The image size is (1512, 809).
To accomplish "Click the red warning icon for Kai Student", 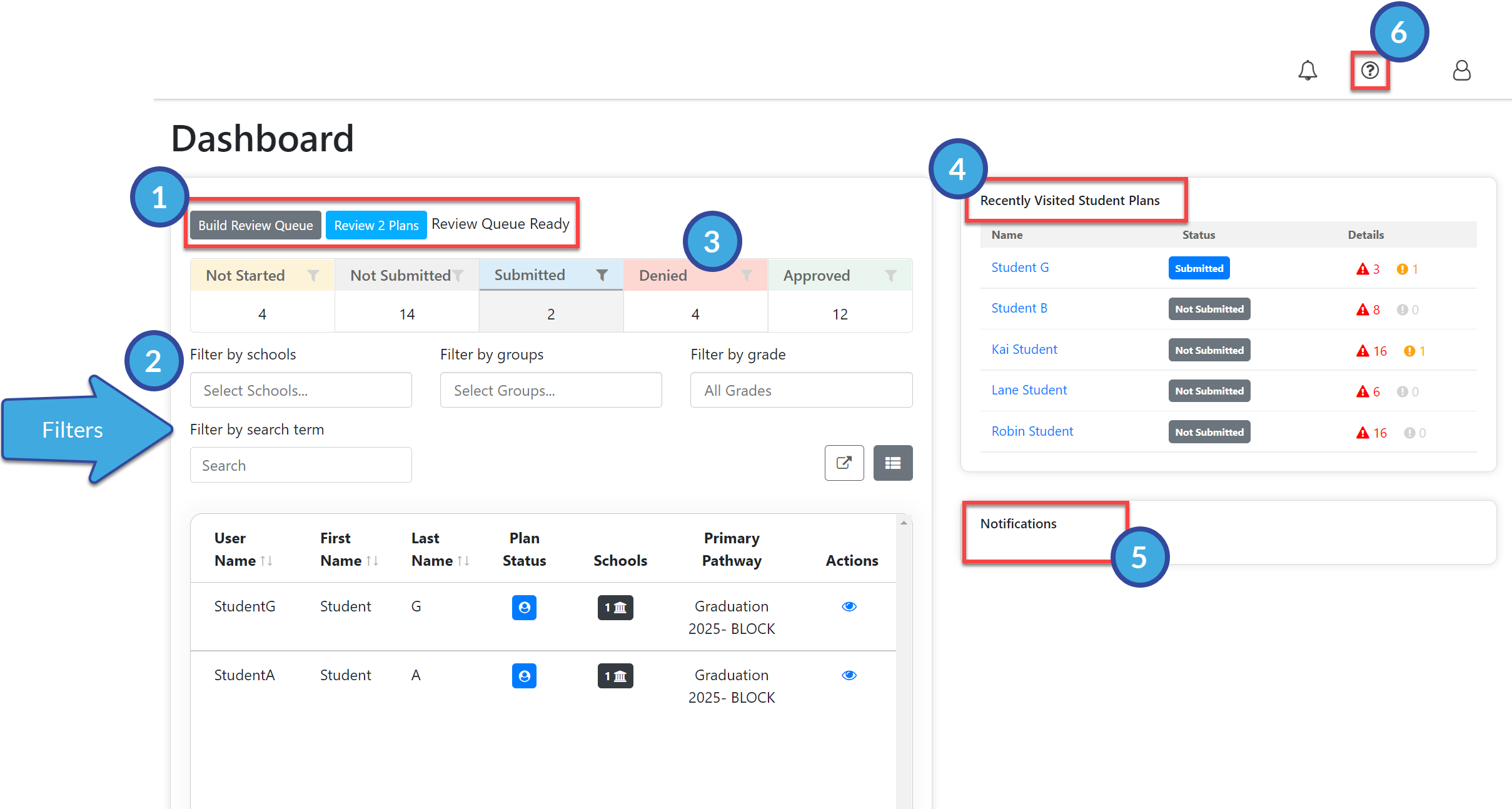I will click(x=1363, y=351).
